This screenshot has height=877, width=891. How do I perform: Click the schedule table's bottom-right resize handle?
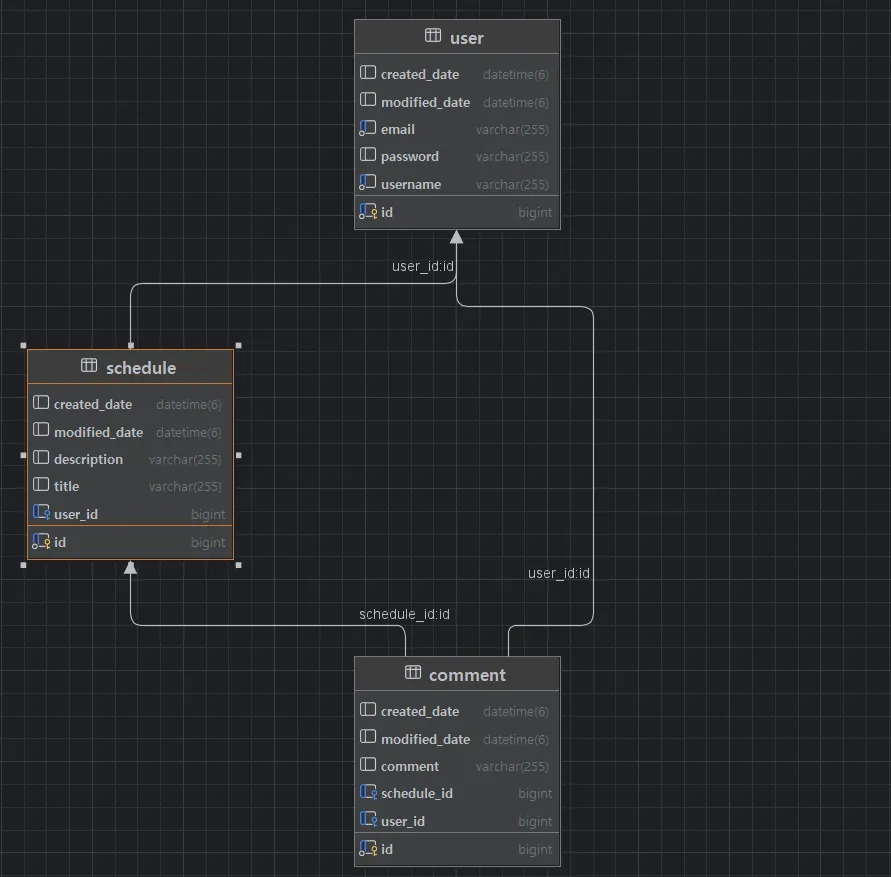point(238,565)
